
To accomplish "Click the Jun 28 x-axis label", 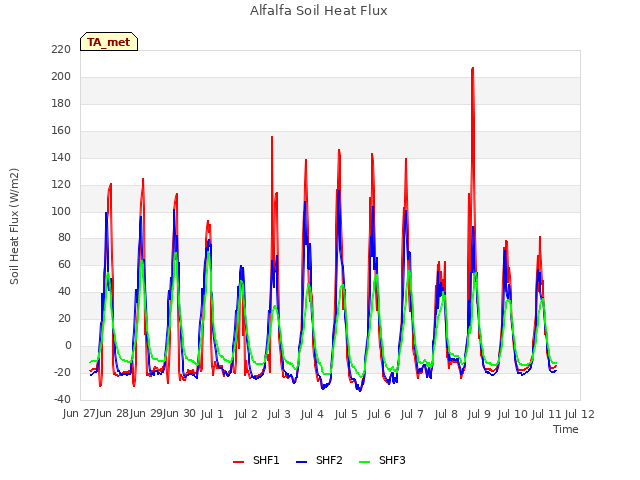I will 113,413.
